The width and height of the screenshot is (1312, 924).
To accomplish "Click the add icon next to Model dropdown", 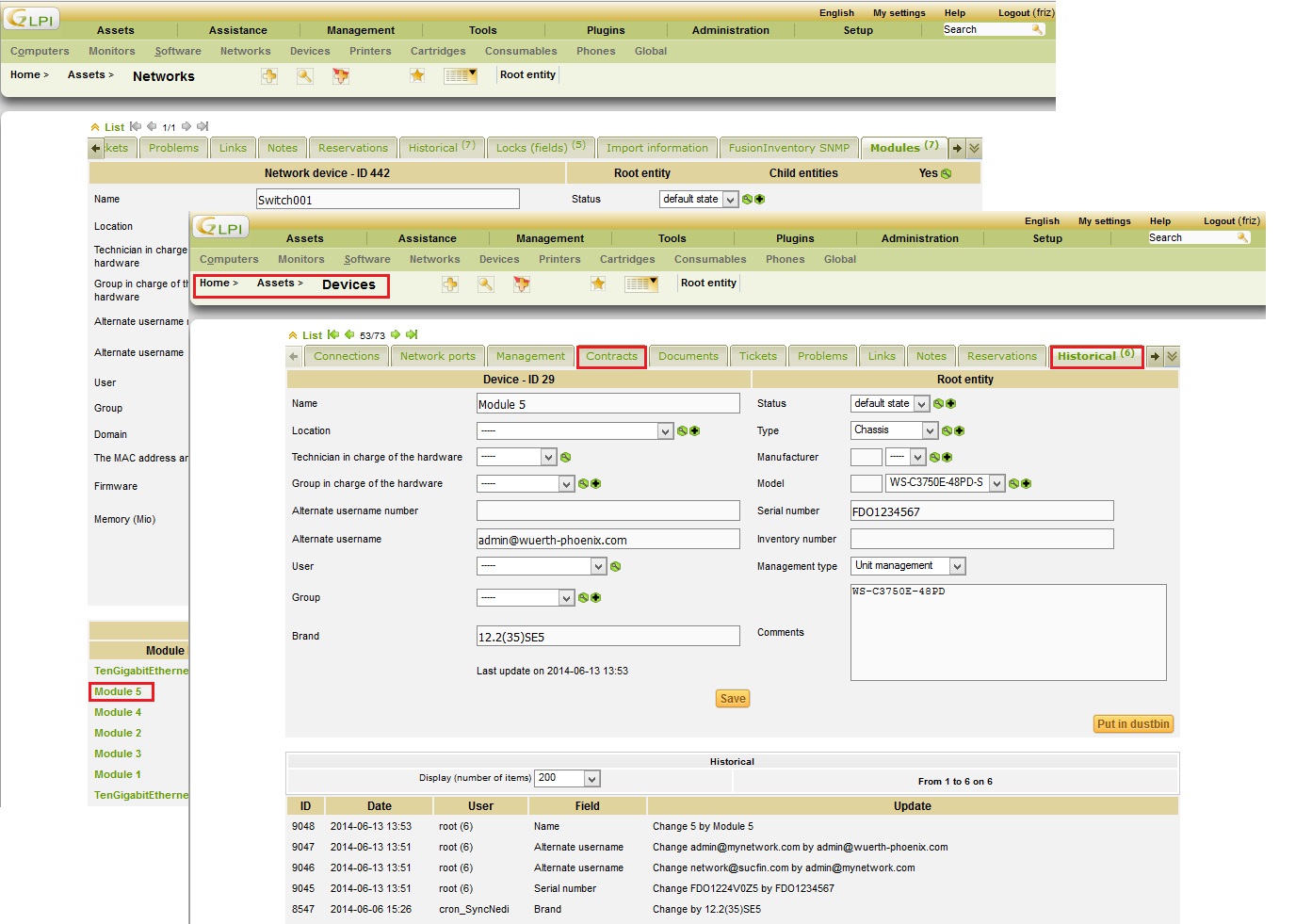I will (1027, 483).
